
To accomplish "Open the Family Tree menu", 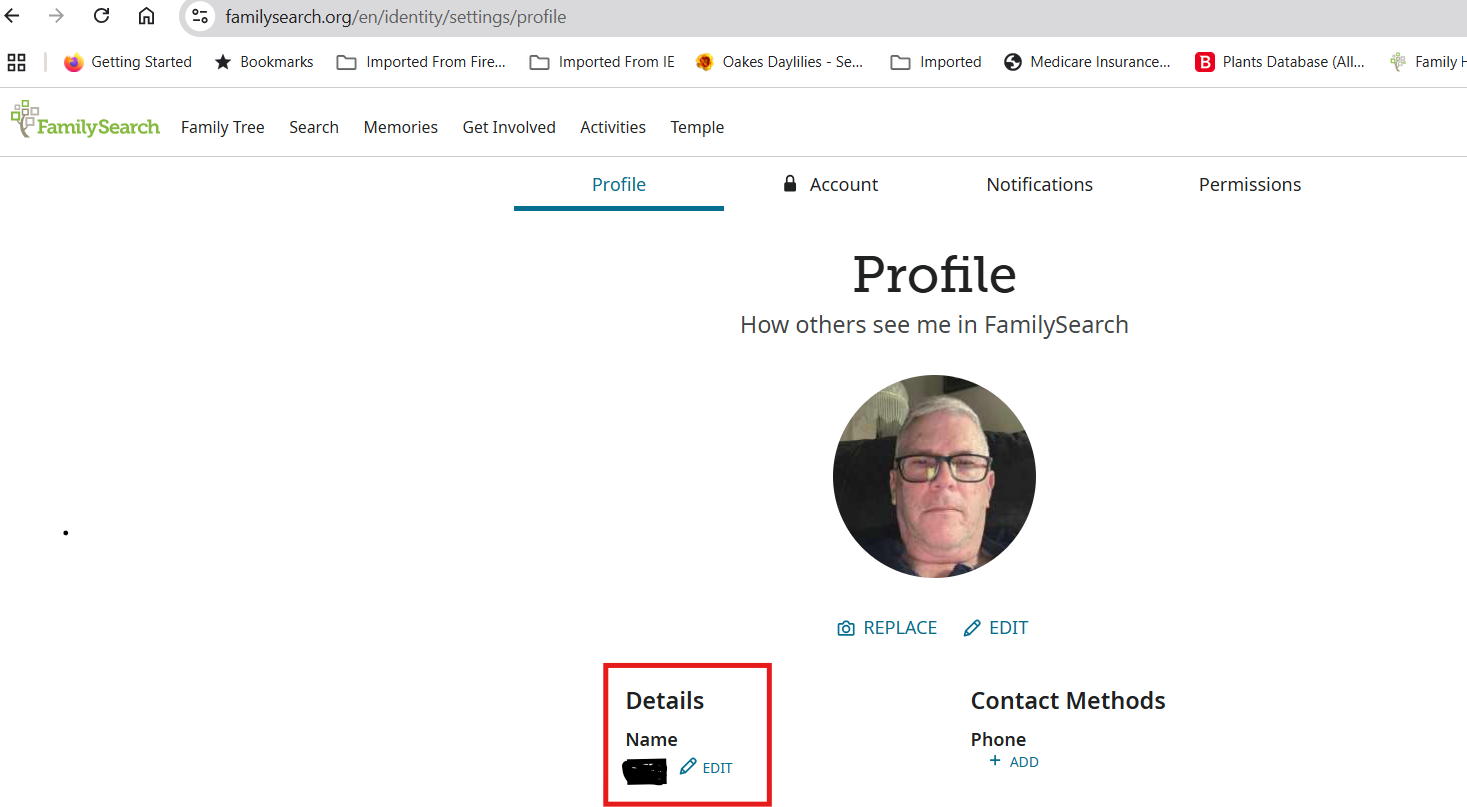I will (223, 127).
